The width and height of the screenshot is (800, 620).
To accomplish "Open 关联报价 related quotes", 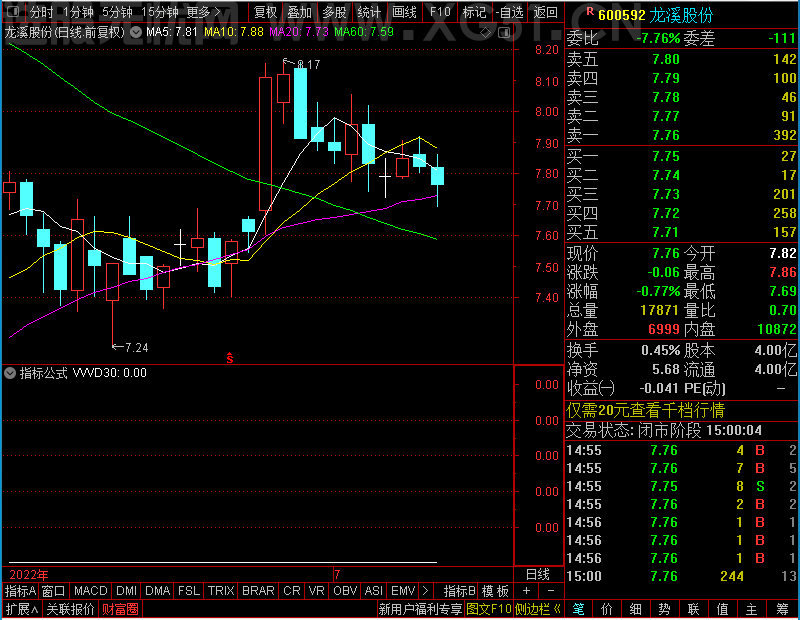I will 70,609.
